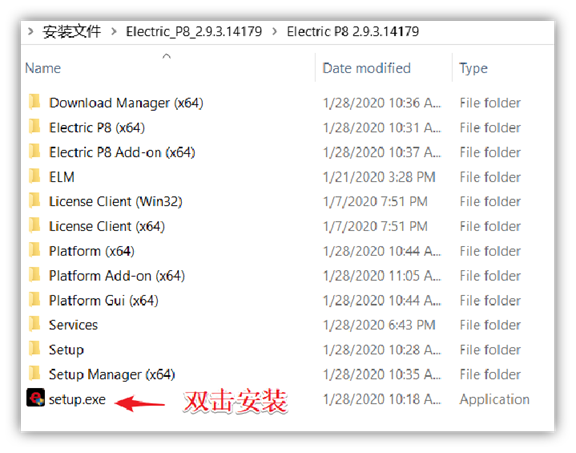The image size is (576, 453).
Task: Select the Platform Gui (x64) folder icon
Action: [x=35, y=299]
